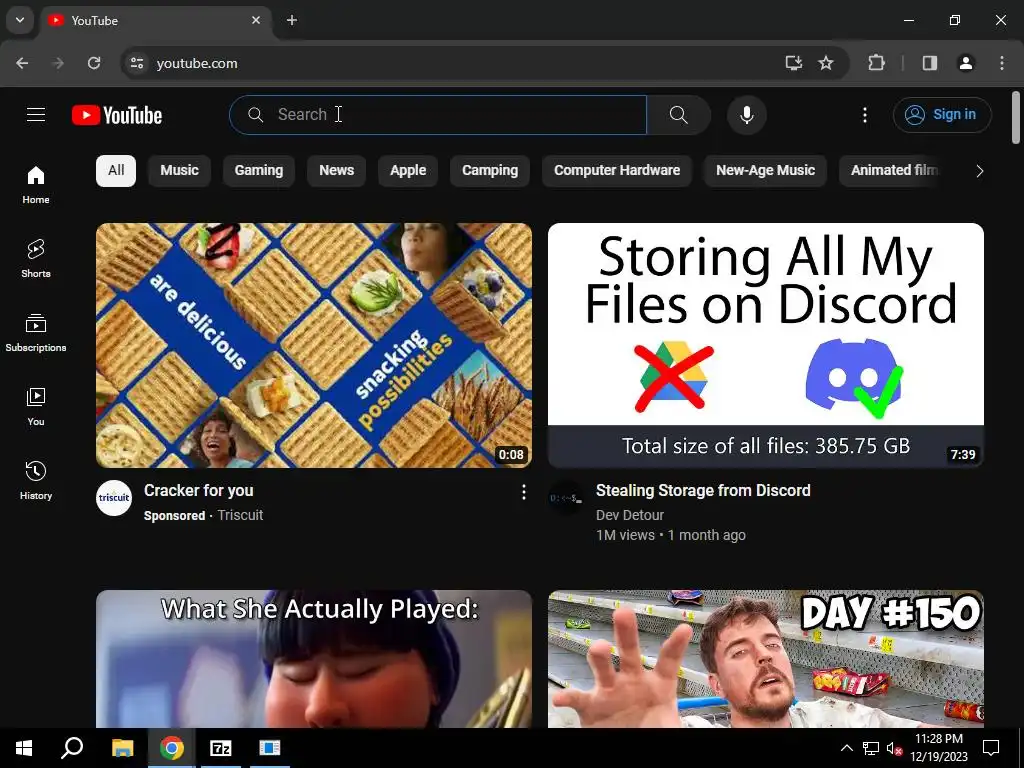Open tab search dropdown arrow

pyautogui.click(x=20, y=20)
